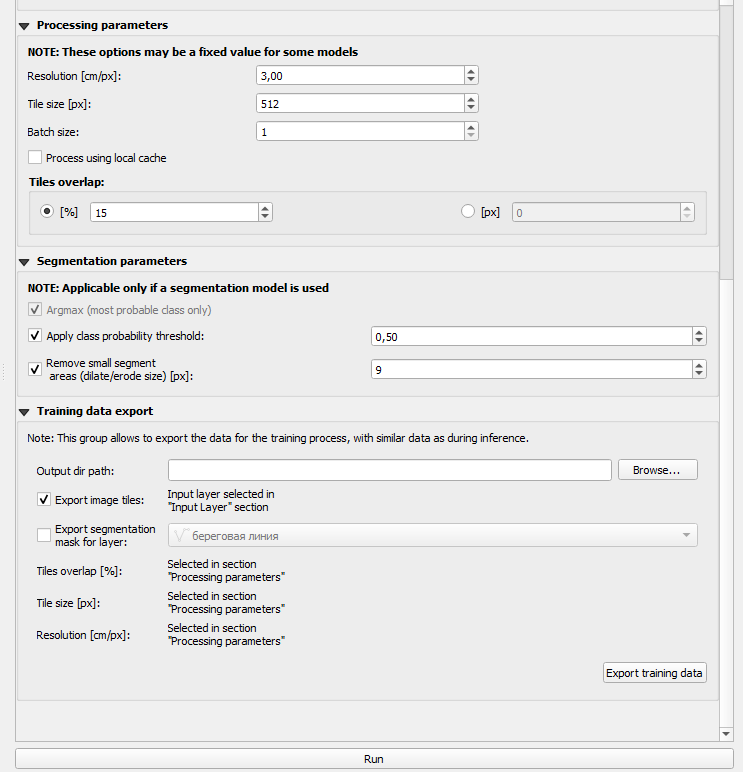Click the Export training data button

655,673
